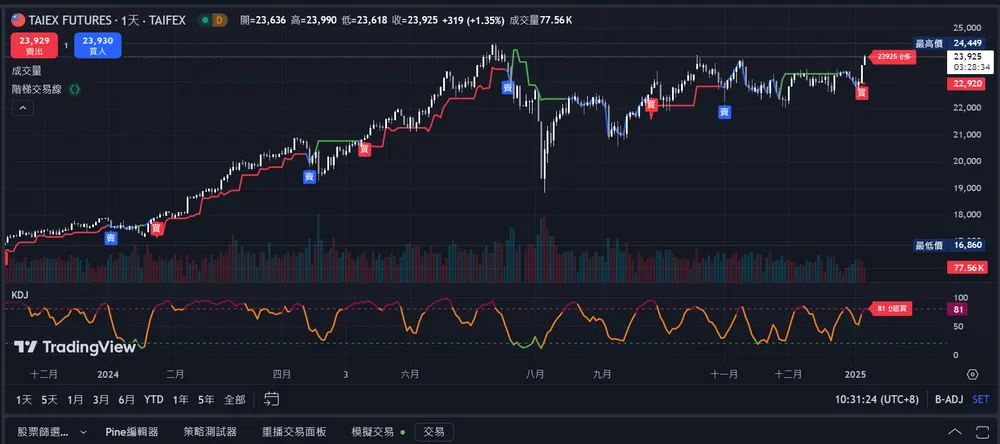The image size is (1000, 444).
Task: Click the 2025 label on the time axis
Action: [x=855, y=374]
